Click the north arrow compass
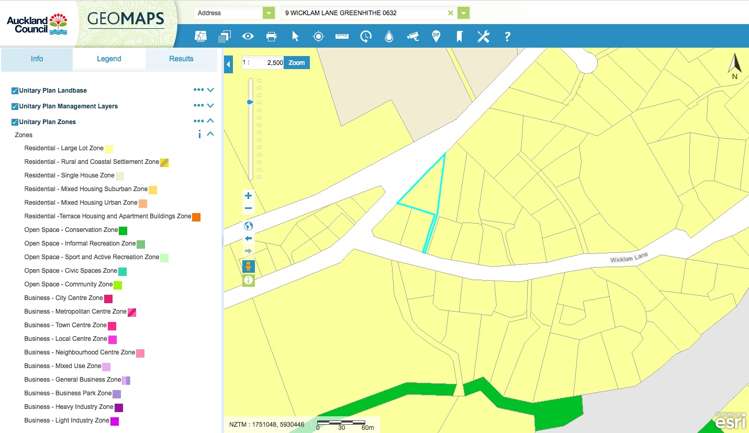The width and height of the screenshot is (749, 433). point(734,66)
